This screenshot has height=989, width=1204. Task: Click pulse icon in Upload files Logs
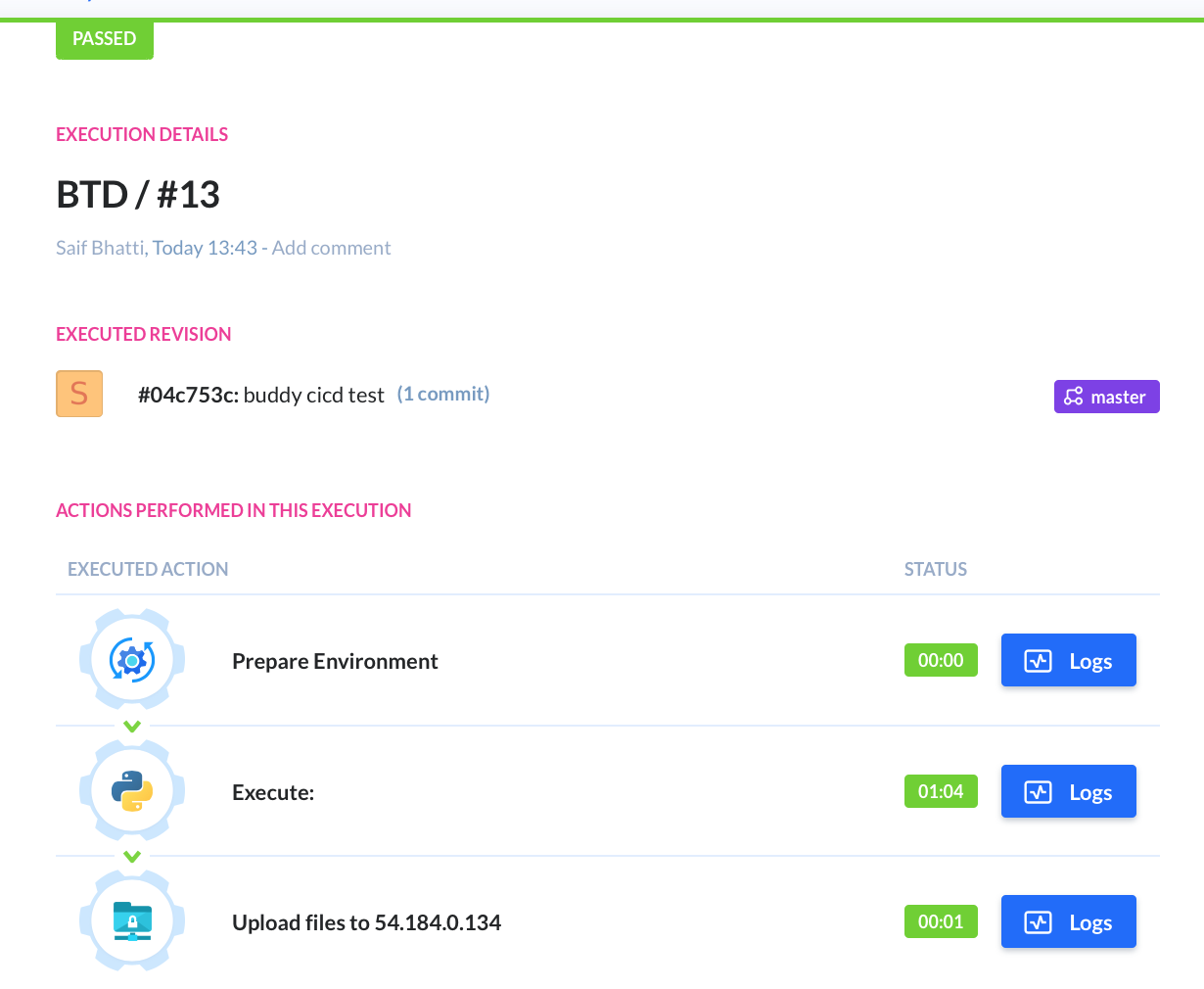[1038, 922]
